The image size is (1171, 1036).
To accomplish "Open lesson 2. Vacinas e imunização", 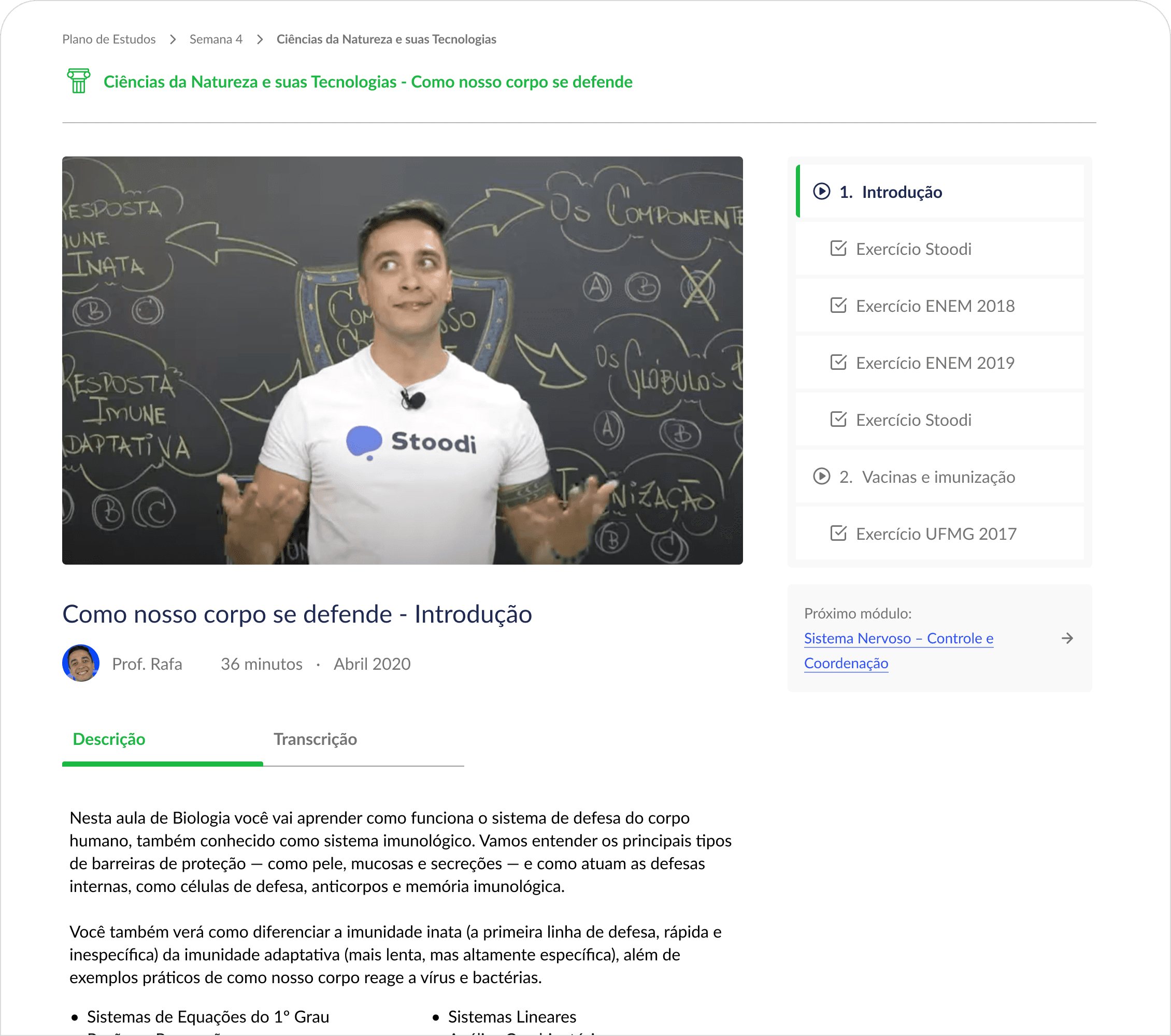I will tap(939, 477).
